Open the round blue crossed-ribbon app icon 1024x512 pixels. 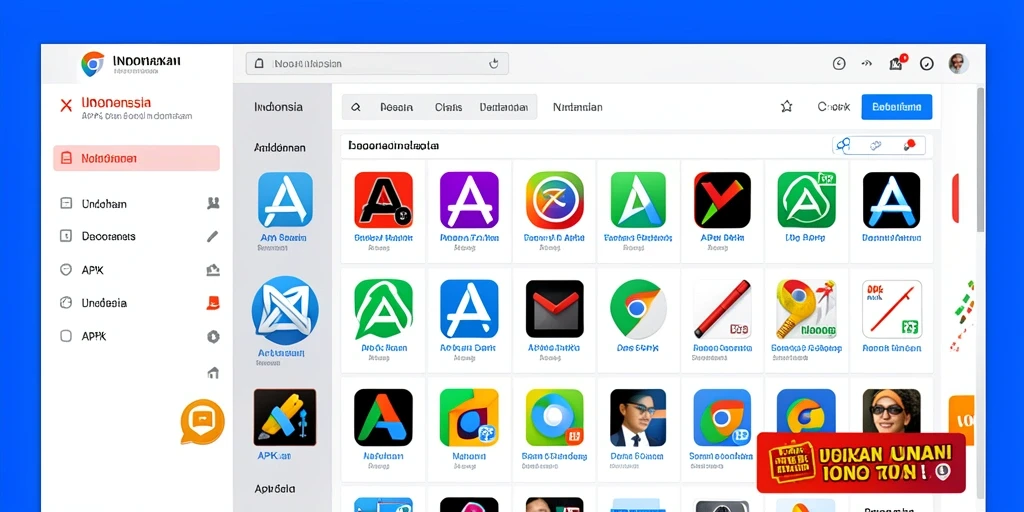(285, 310)
